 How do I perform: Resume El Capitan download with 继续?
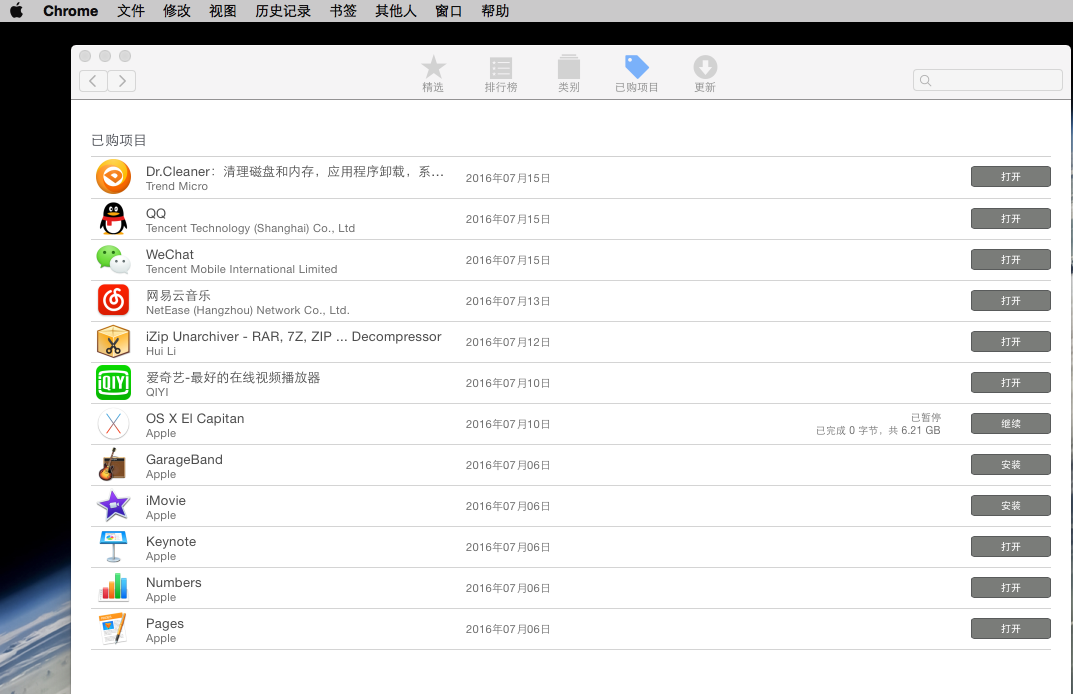1011,424
